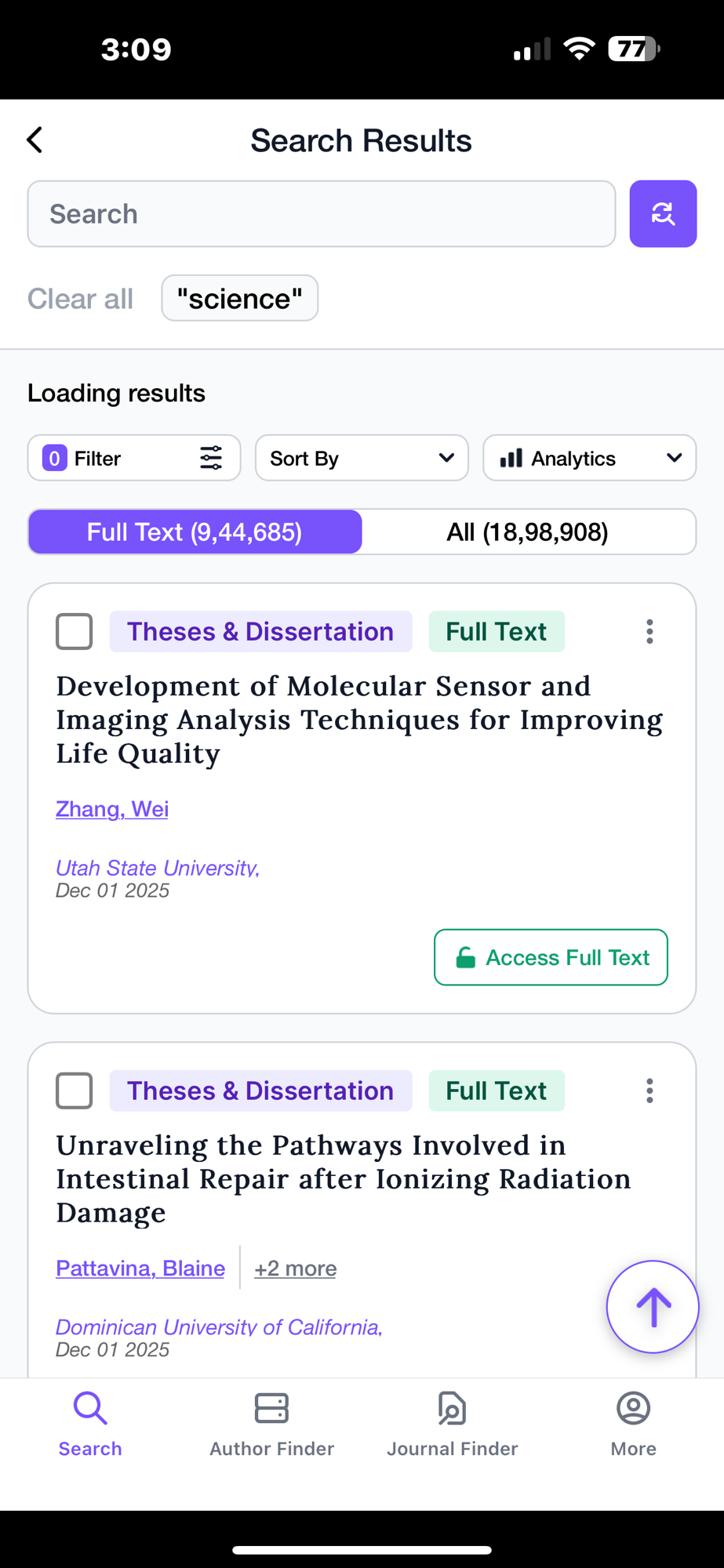Open Journal Finder from bottom bar
The image size is (724, 1568).
pyautogui.click(x=453, y=1425)
